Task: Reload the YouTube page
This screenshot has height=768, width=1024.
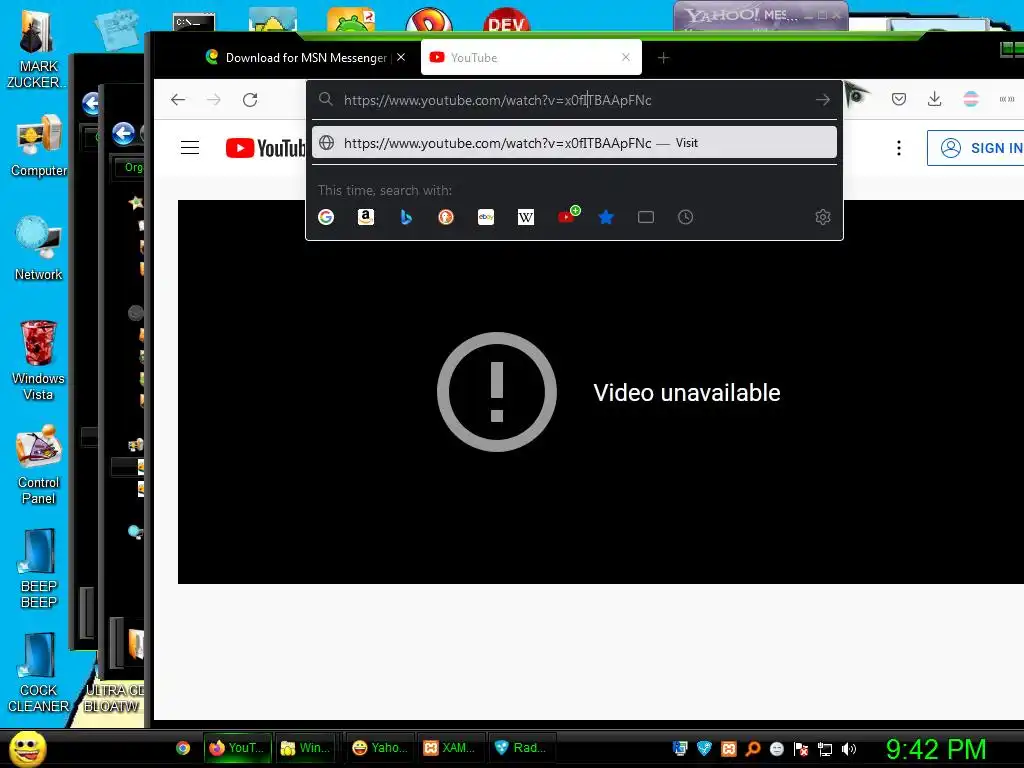Action: pyautogui.click(x=250, y=100)
